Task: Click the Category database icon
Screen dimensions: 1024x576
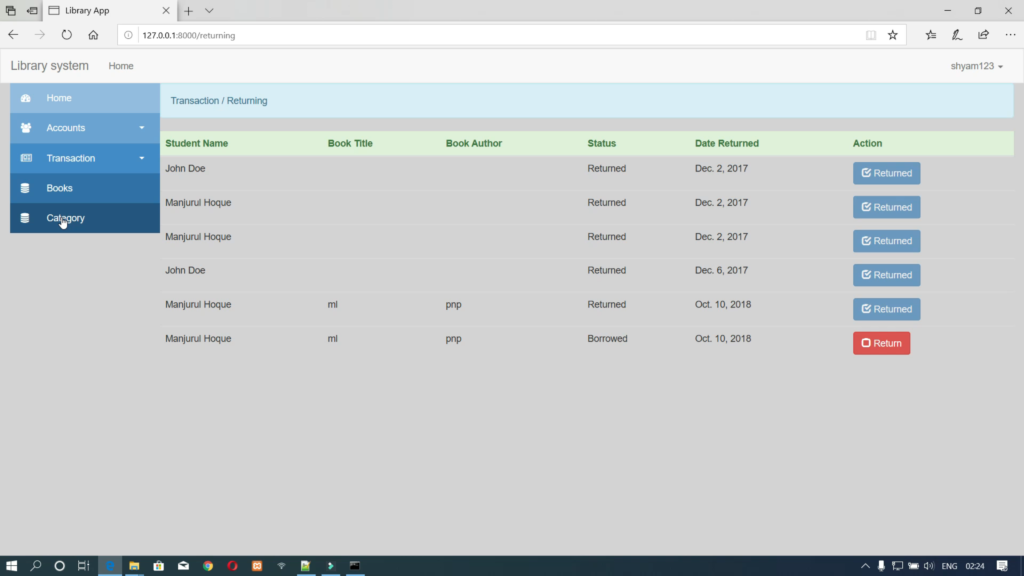Action: [25, 218]
